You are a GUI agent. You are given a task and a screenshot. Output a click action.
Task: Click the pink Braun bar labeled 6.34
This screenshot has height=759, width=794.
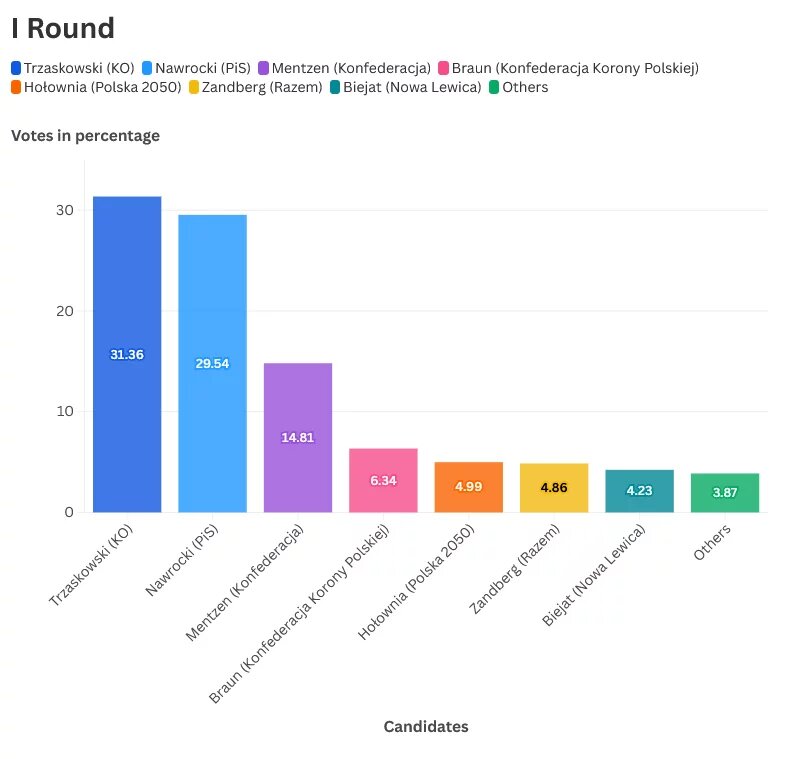click(x=383, y=480)
